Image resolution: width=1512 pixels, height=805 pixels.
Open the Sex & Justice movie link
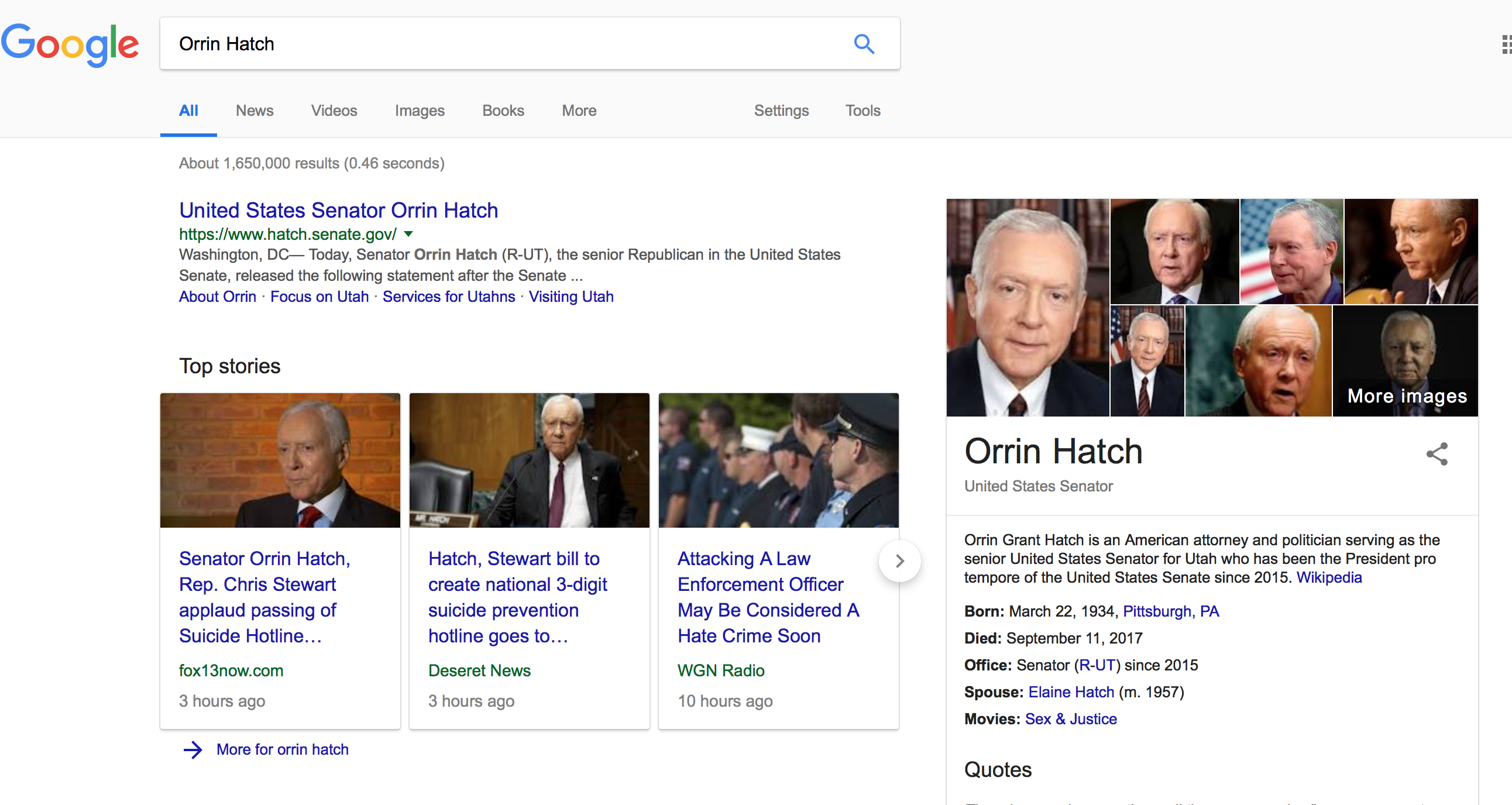[x=1070, y=719]
